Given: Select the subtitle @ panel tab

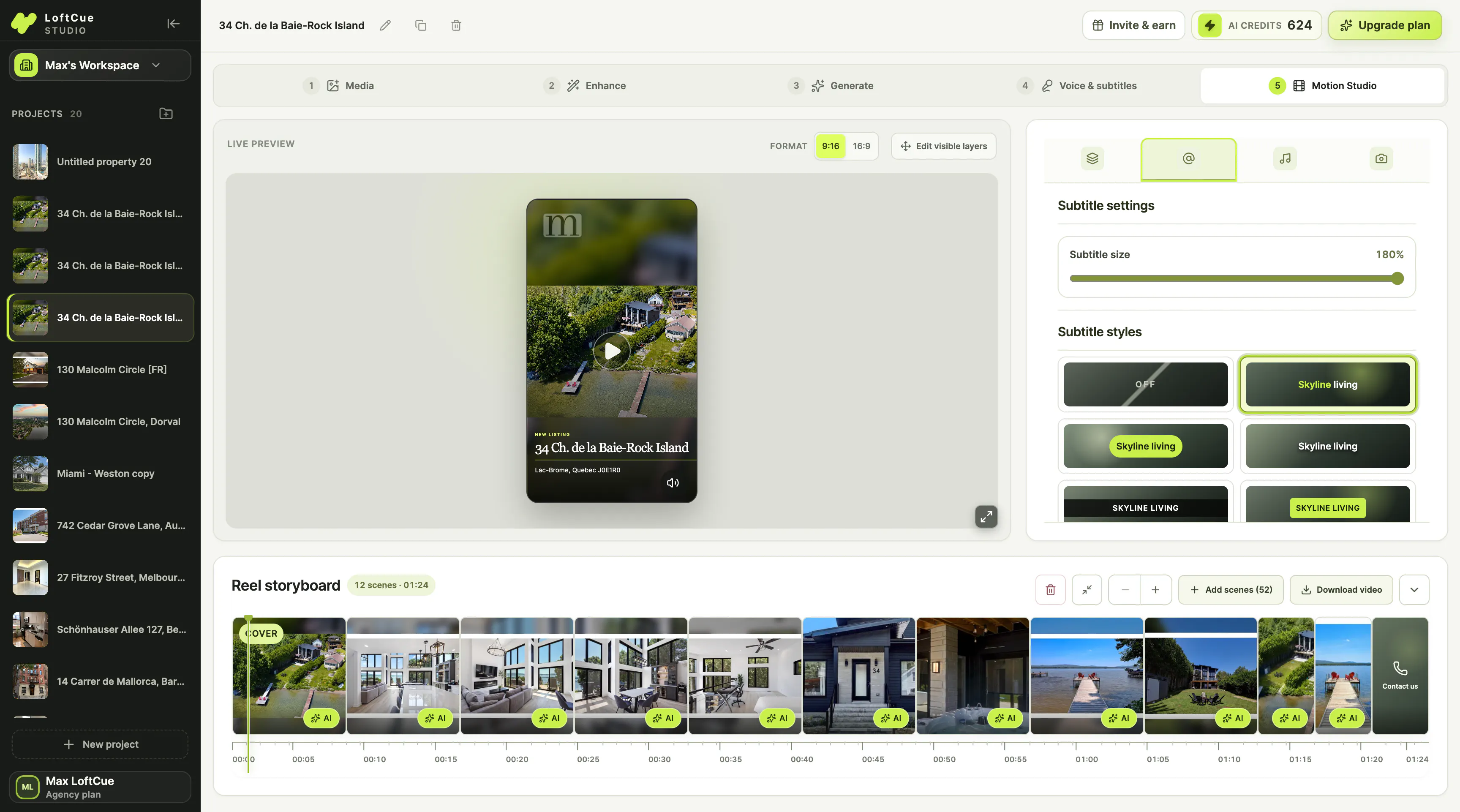Looking at the screenshot, I should click(1188, 159).
